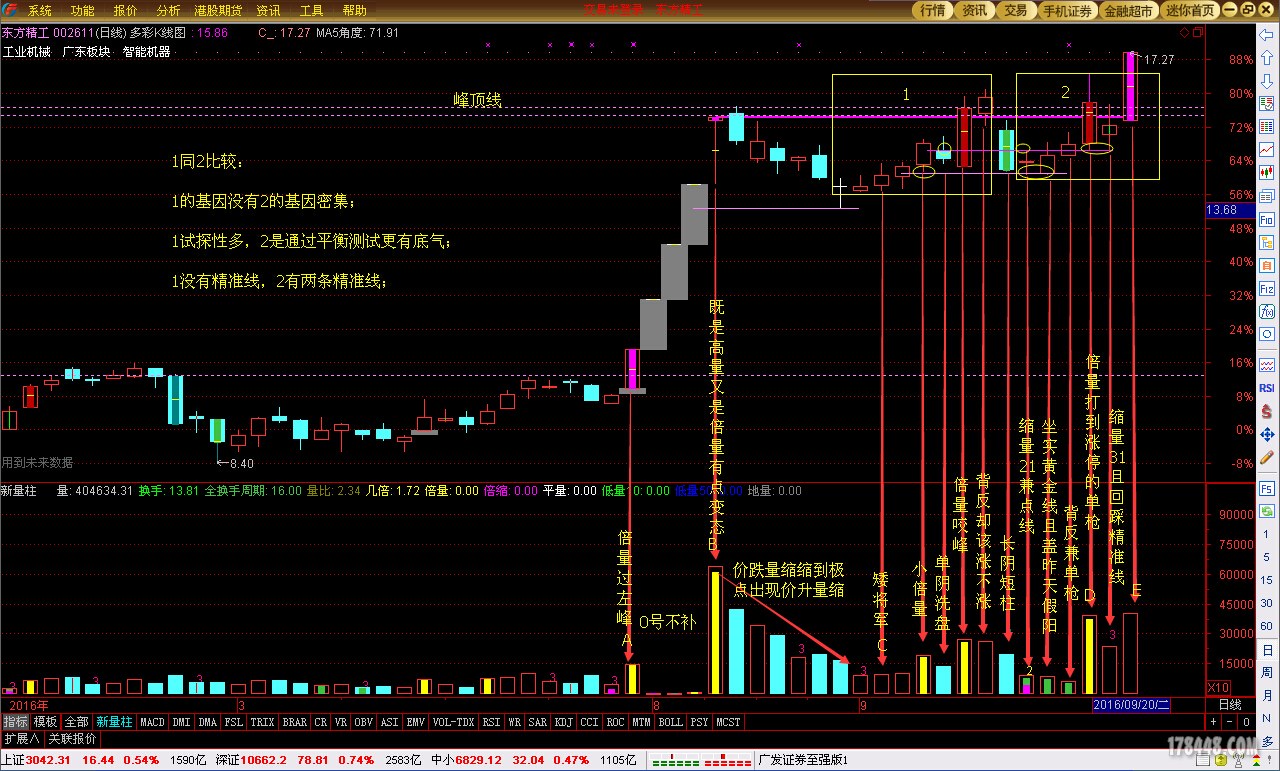Click the F12 trading icon in sidebar
Image resolution: width=1280 pixels, height=771 pixels.
(1267, 288)
